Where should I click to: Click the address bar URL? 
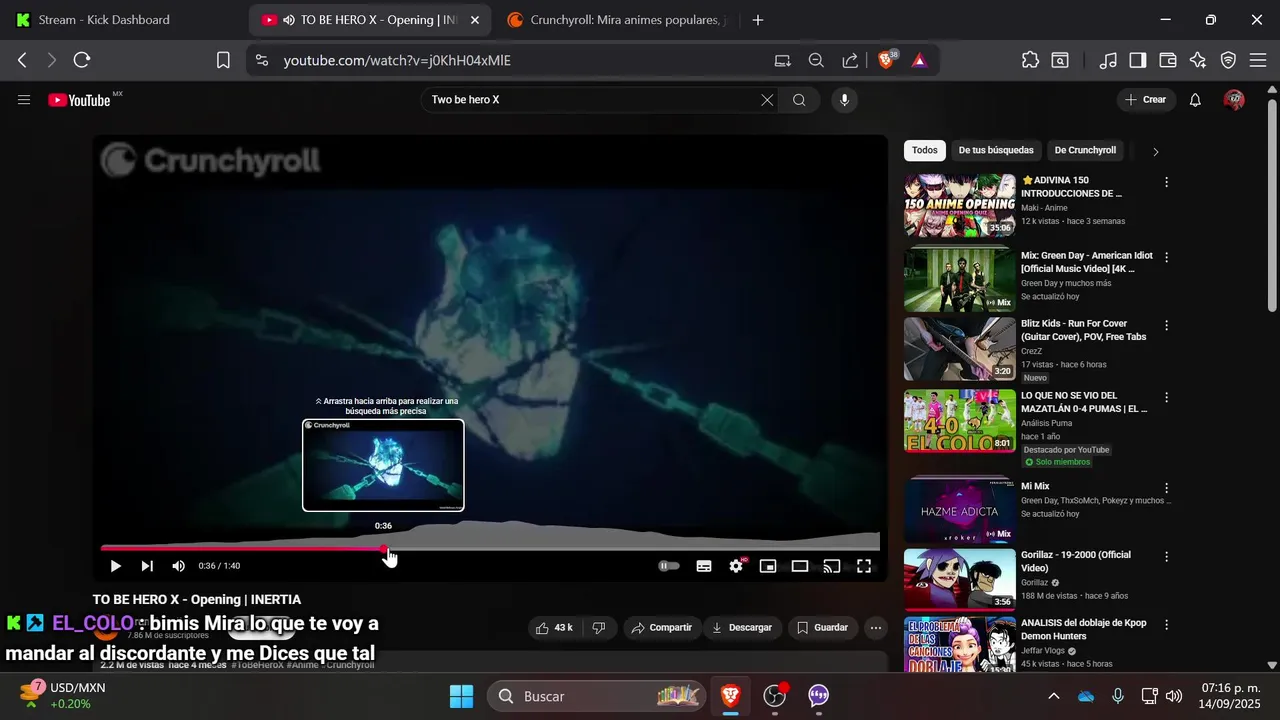pyautogui.click(x=397, y=60)
